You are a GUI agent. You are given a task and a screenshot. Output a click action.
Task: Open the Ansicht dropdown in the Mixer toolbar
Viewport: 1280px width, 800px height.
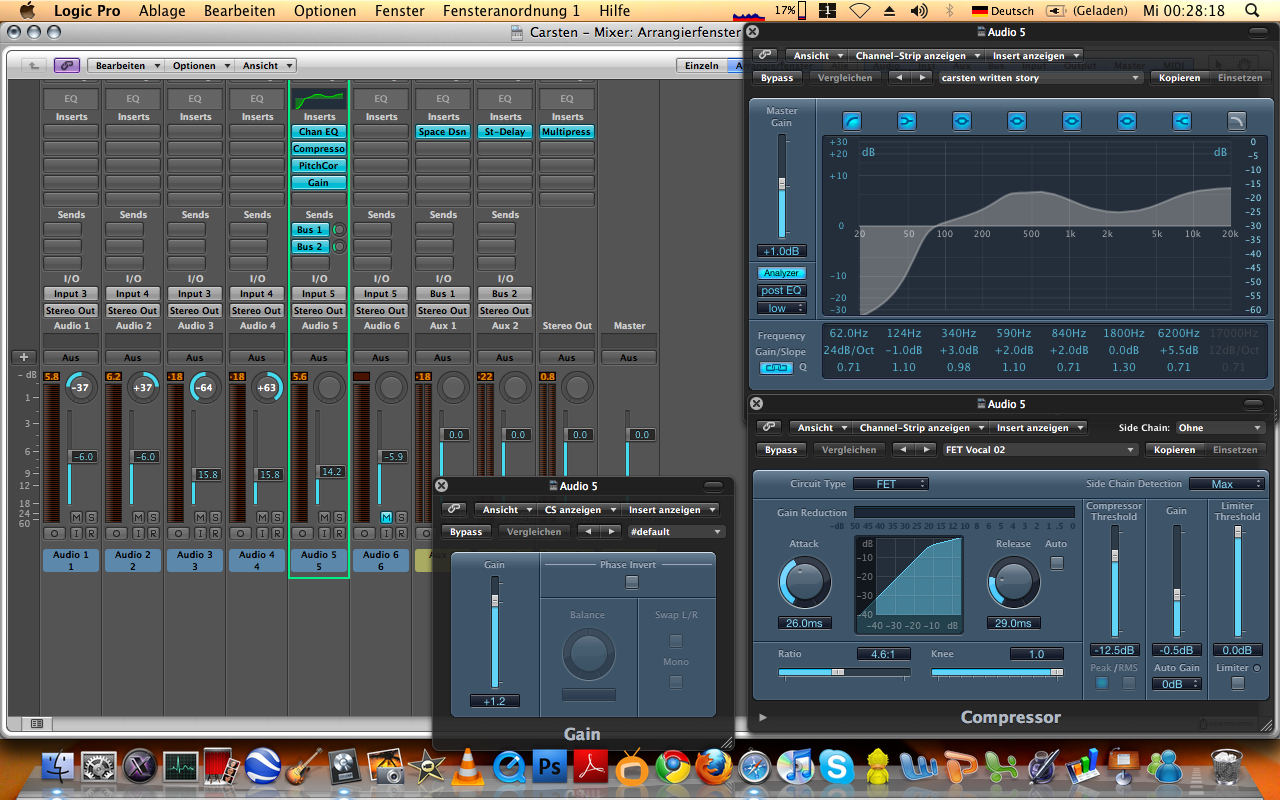click(265, 65)
